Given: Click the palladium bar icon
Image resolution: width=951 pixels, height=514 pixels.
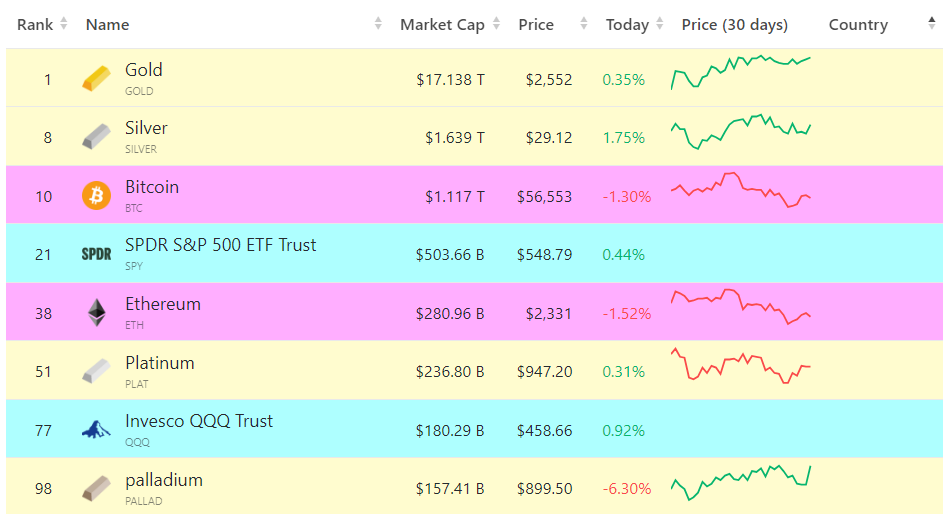Looking at the screenshot, I should pyautogui.click(x=96, y=488).
